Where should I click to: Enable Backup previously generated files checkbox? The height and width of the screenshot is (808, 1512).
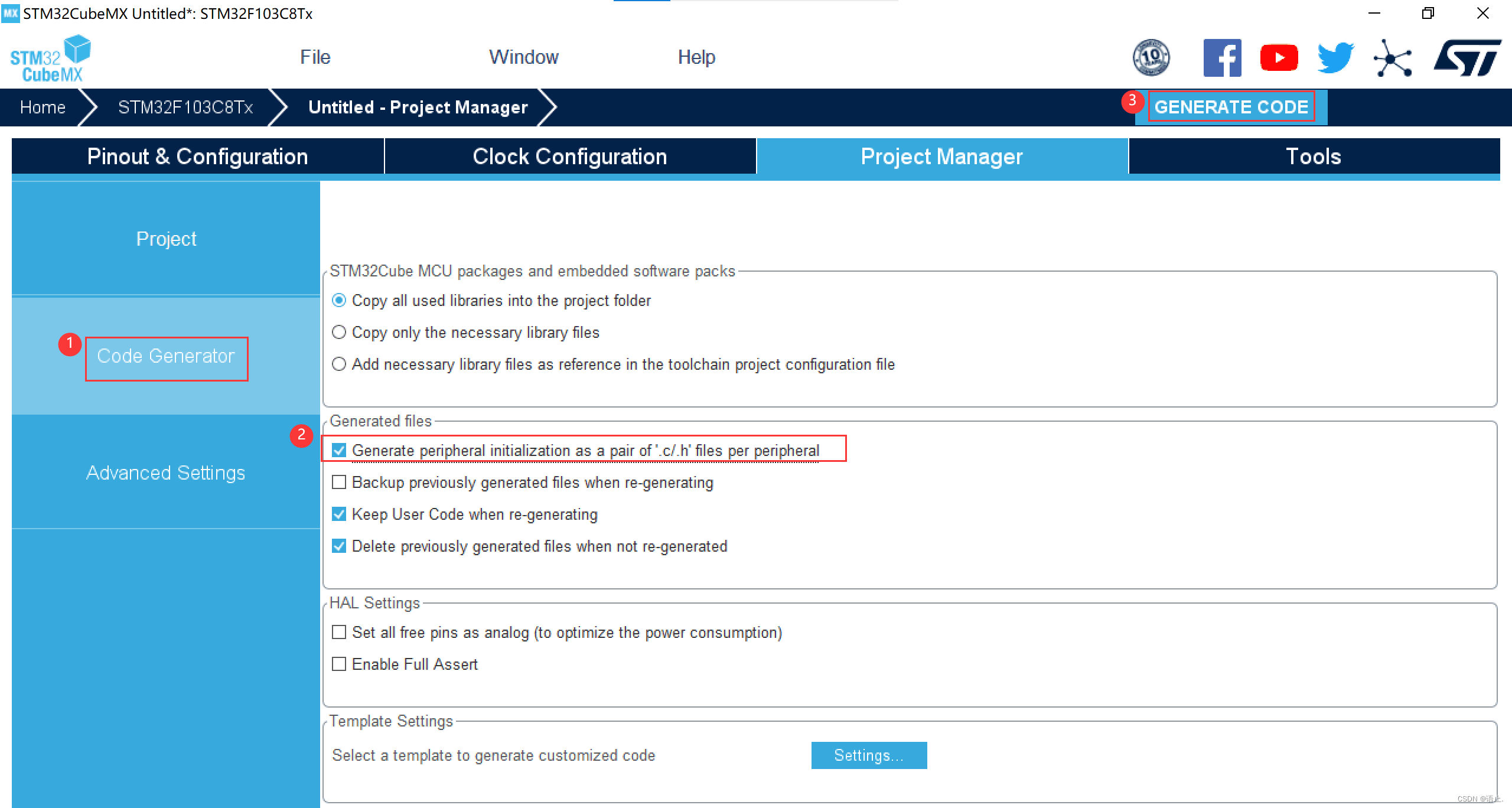tap(339, 483)
